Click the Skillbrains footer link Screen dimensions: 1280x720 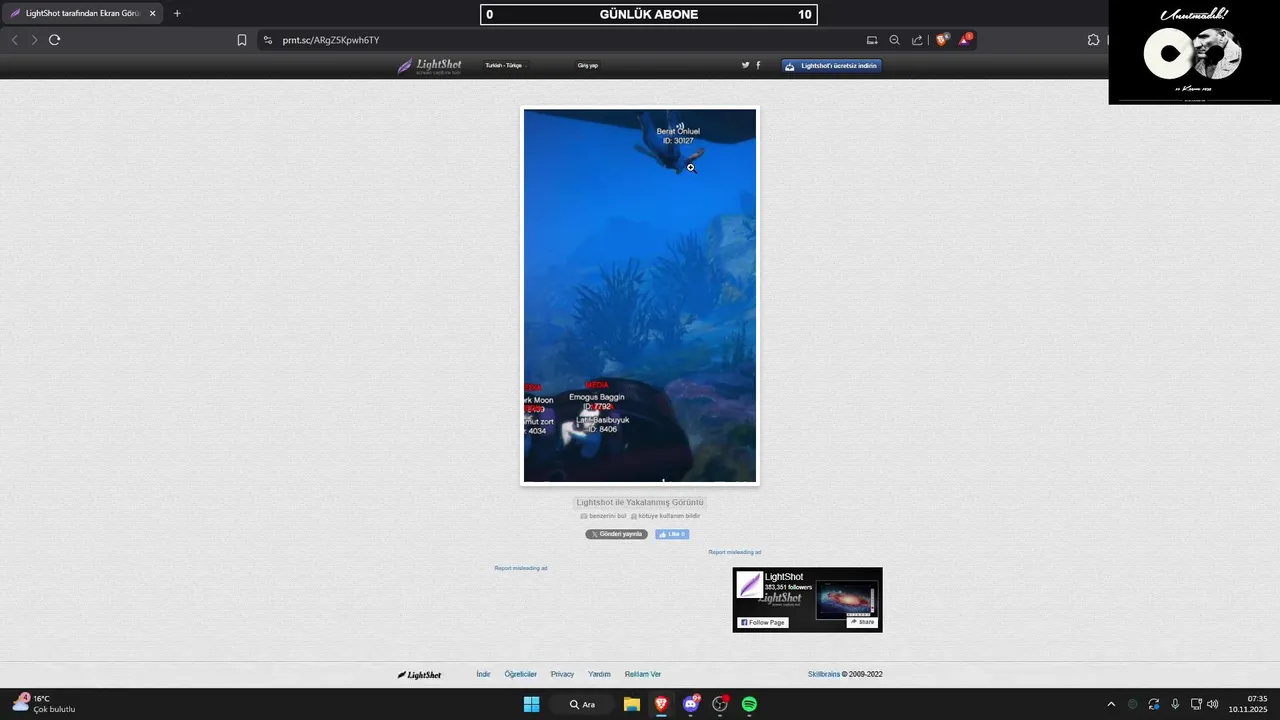pos(824,674)
